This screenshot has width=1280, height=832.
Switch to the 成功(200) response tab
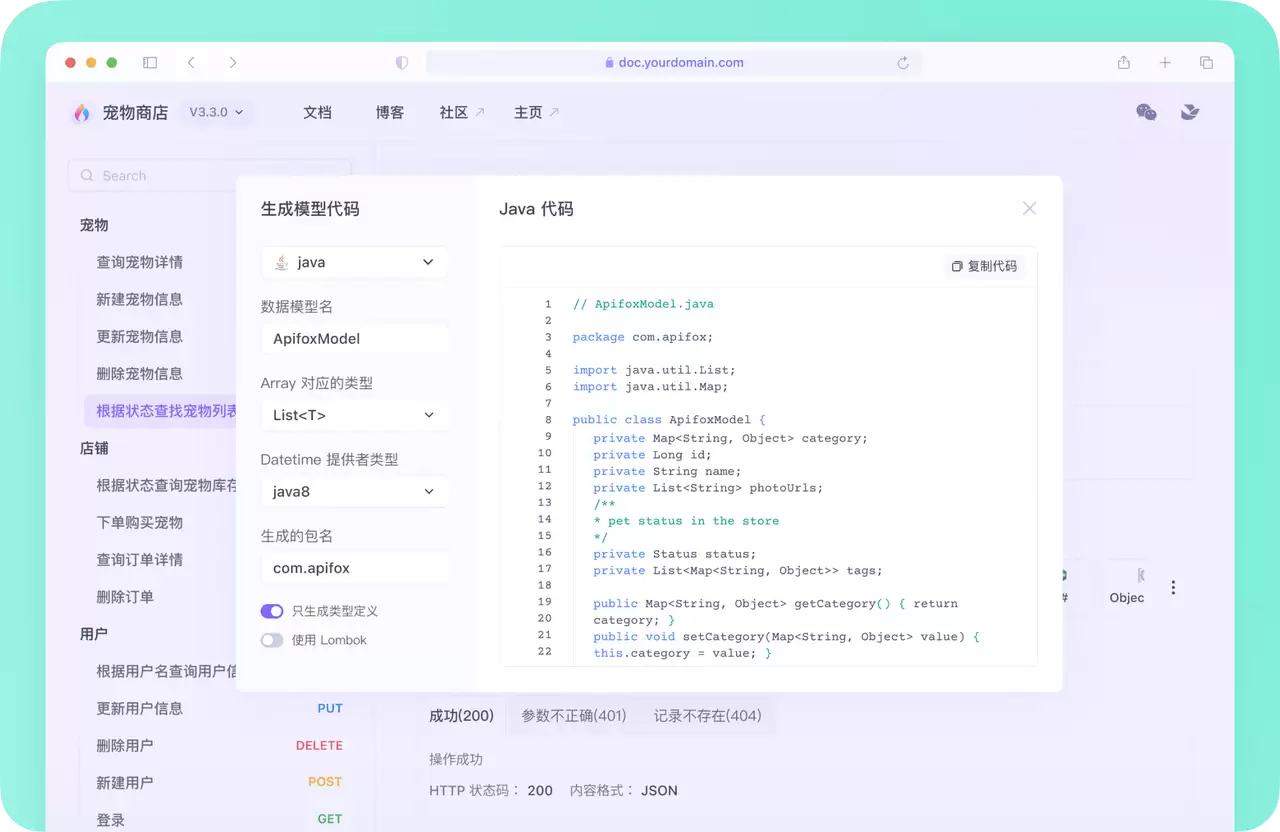click(462, 715)
